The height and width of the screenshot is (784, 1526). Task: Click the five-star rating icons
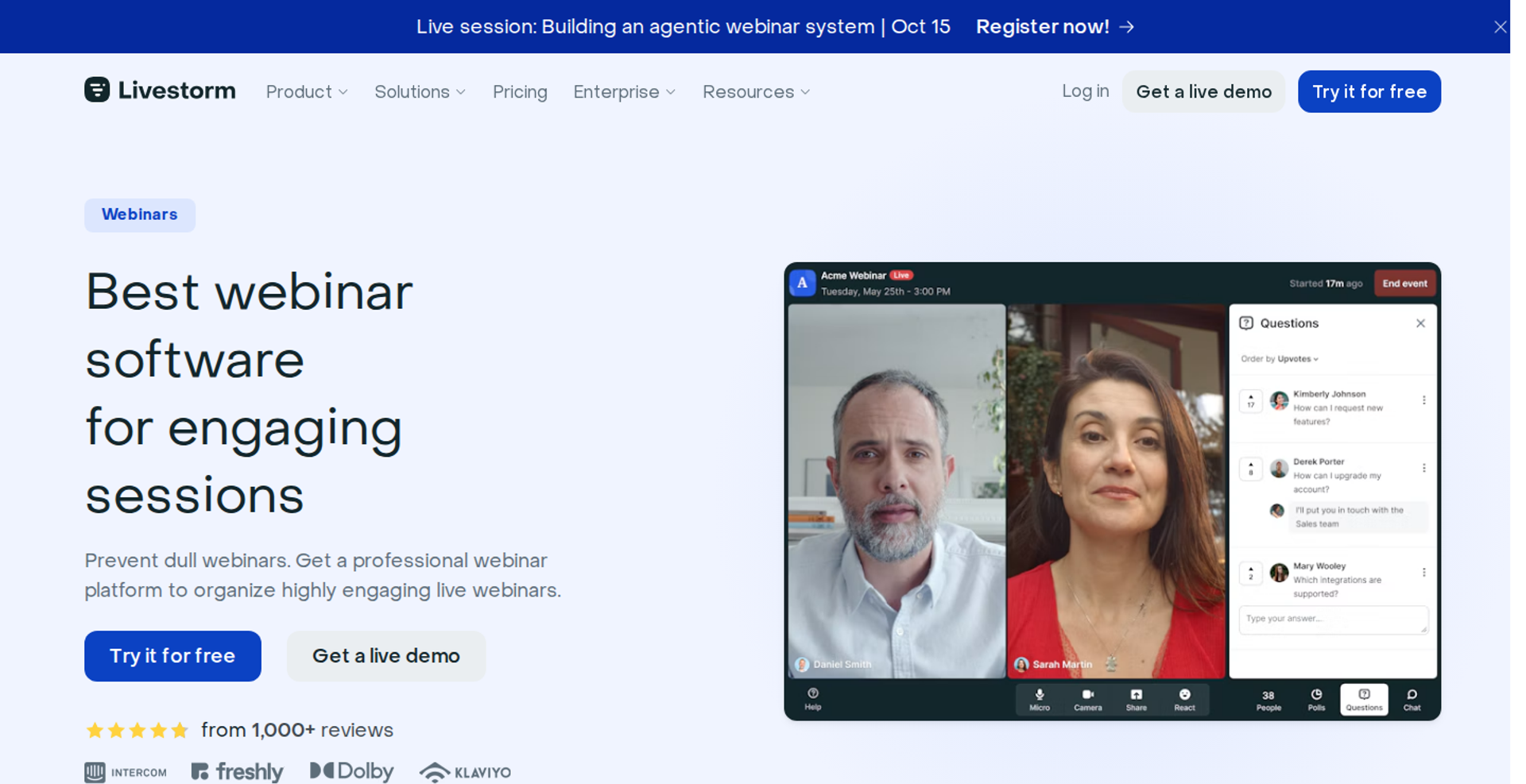[137, 730]
